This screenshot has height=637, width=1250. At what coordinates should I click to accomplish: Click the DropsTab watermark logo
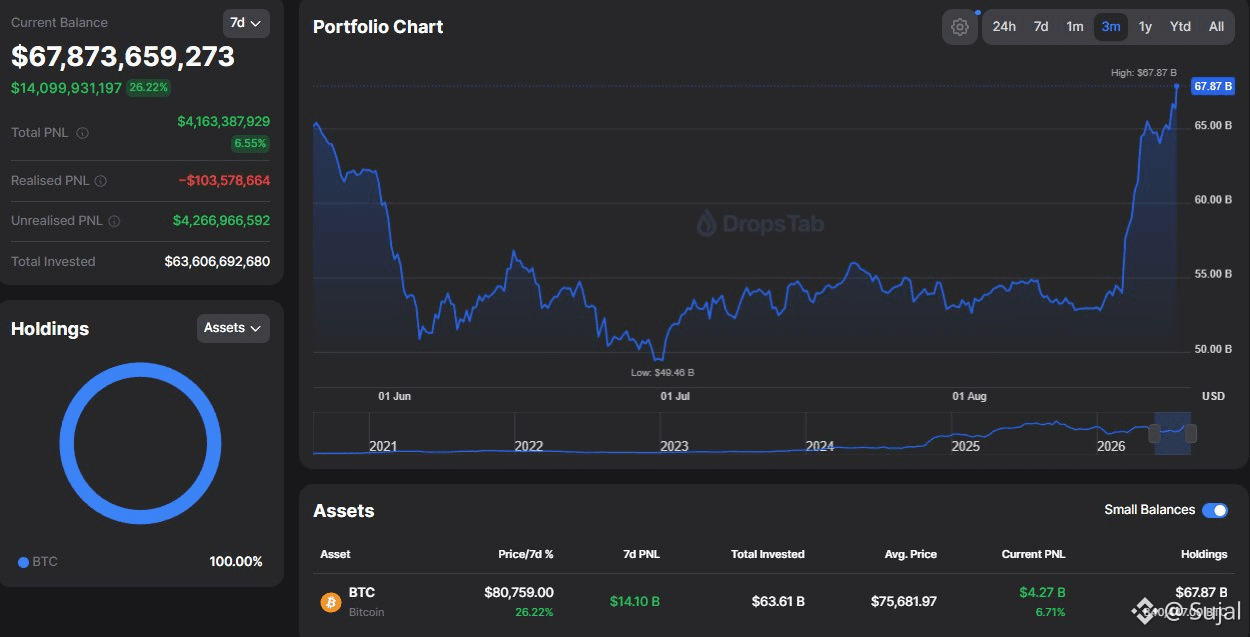(x=760, y=223)
